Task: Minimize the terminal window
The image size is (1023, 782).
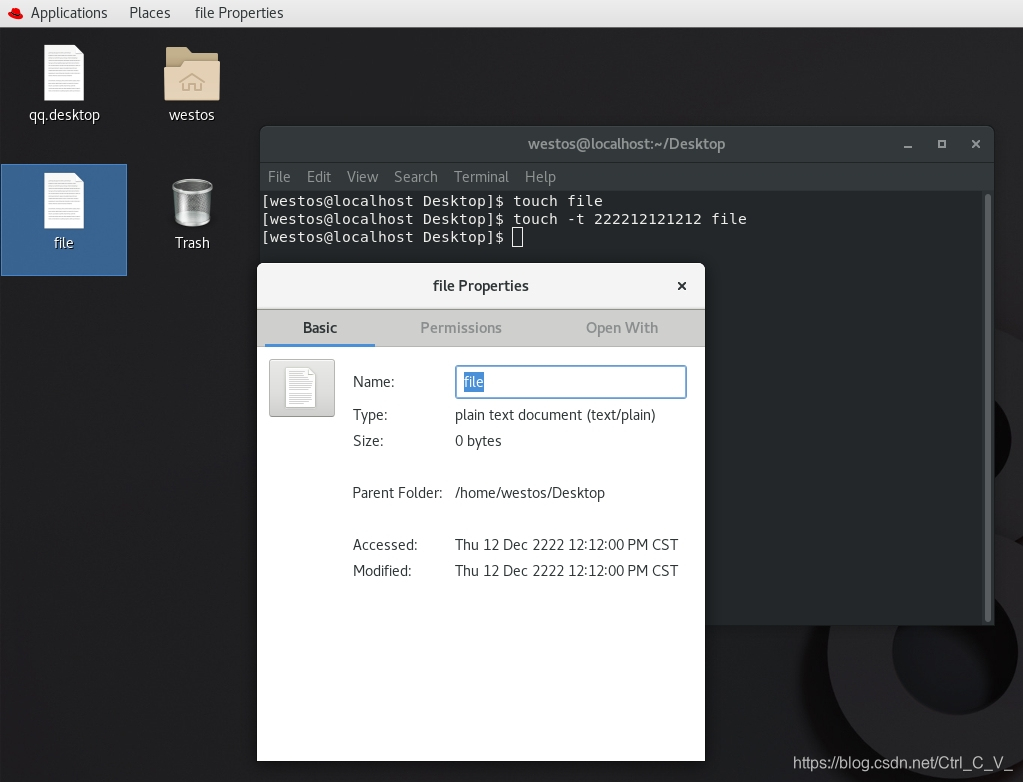Action: 908,144
